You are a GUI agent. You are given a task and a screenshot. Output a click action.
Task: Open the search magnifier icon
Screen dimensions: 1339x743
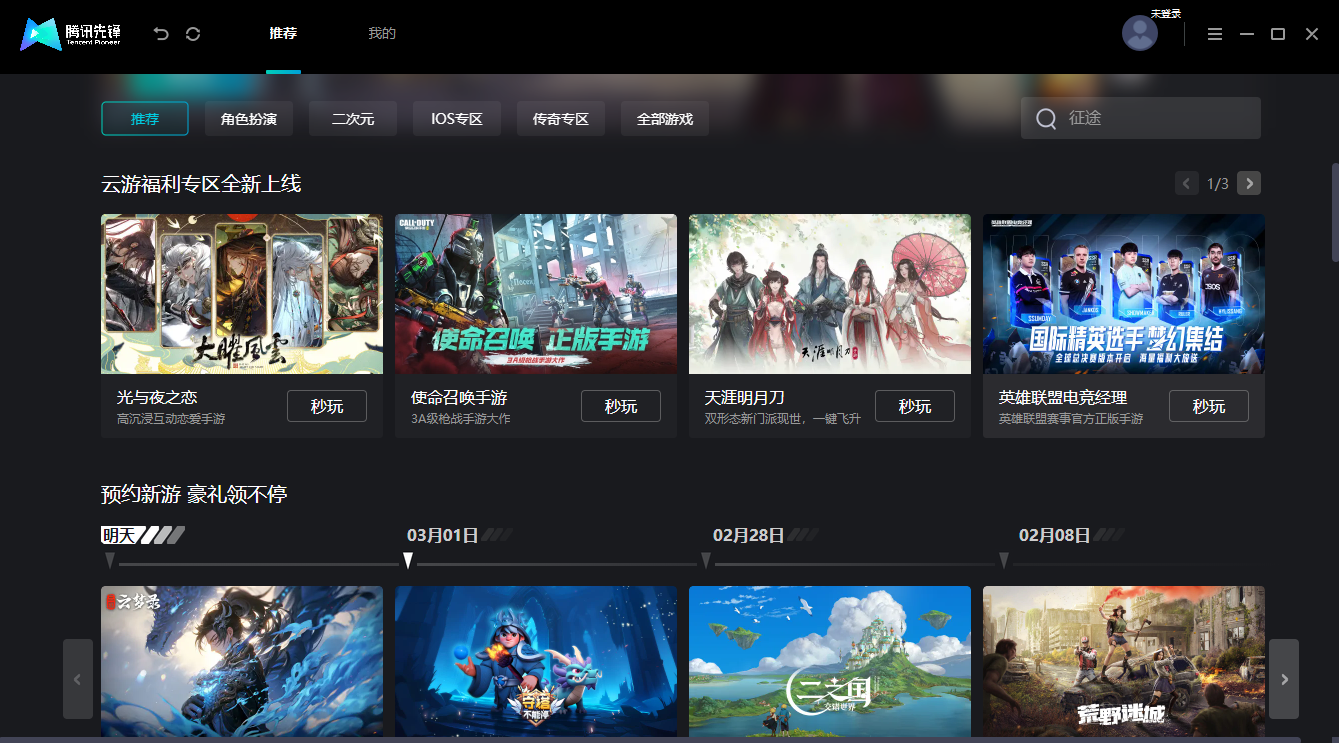pyautogui.click(x=1045, y=118)
